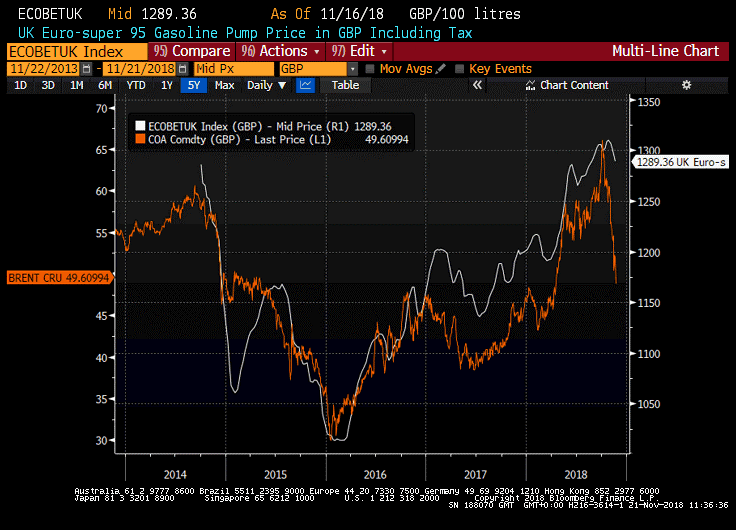Screen dimensions: 736x530
Task: Select the 5Y time range tab
Action: pos(194,85)
